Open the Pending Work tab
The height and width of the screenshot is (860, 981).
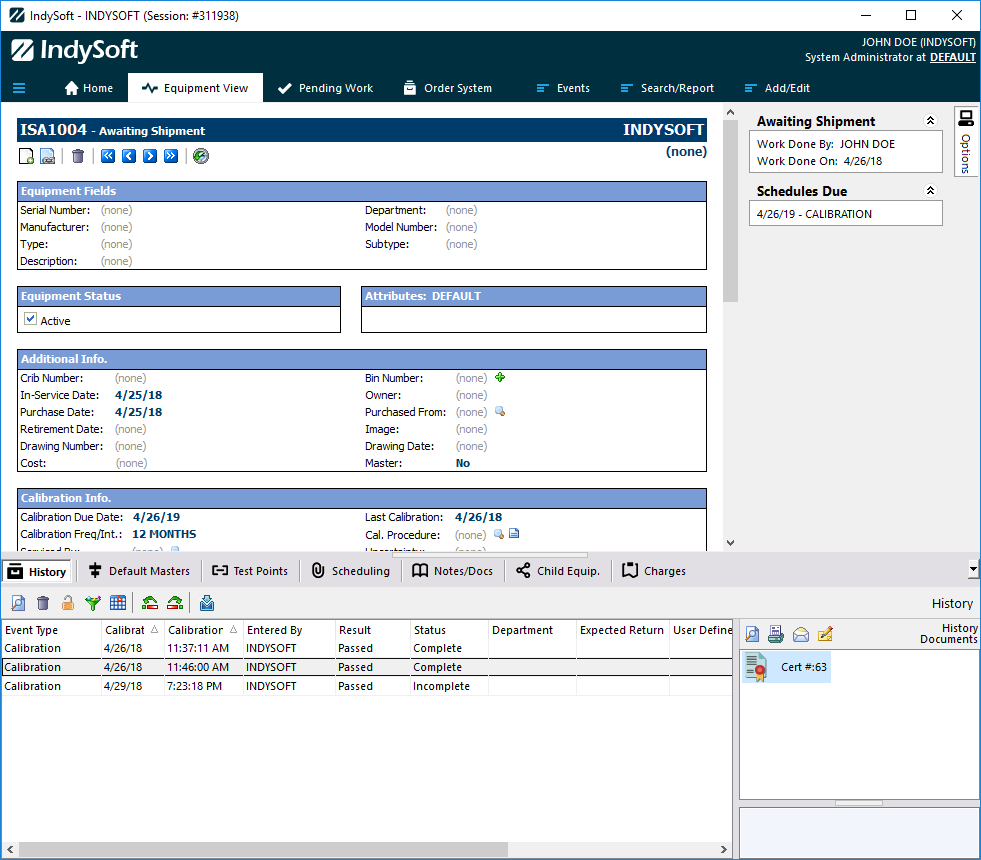(325, 88)
